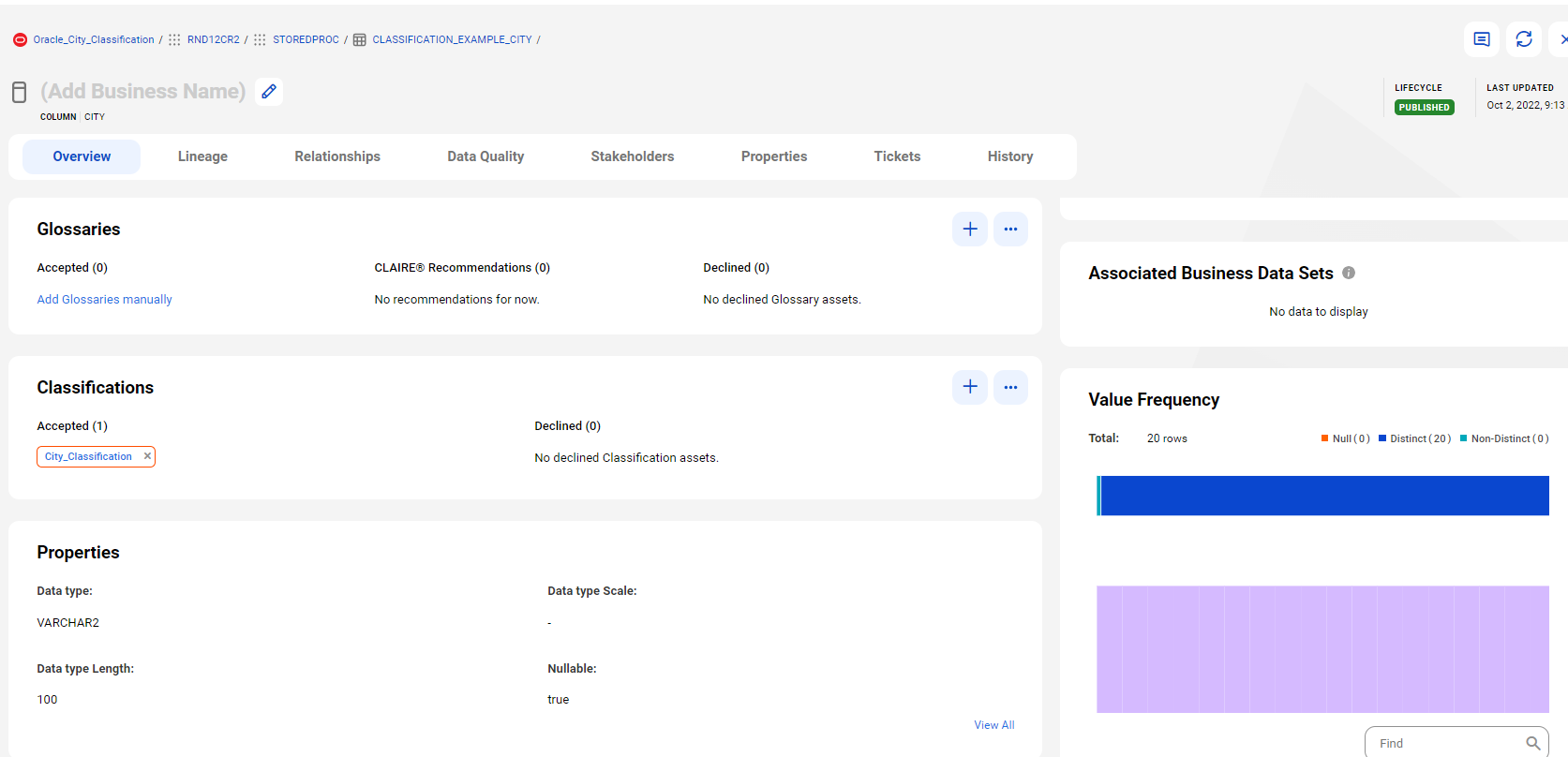Add a classification with plus button
The height and width of the screenshot is (757, 1568).
tap(970, 387)
